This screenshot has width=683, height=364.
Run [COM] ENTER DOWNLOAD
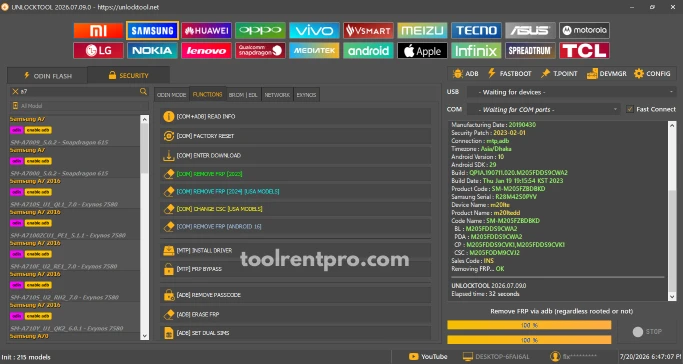(x=295, y=155)
